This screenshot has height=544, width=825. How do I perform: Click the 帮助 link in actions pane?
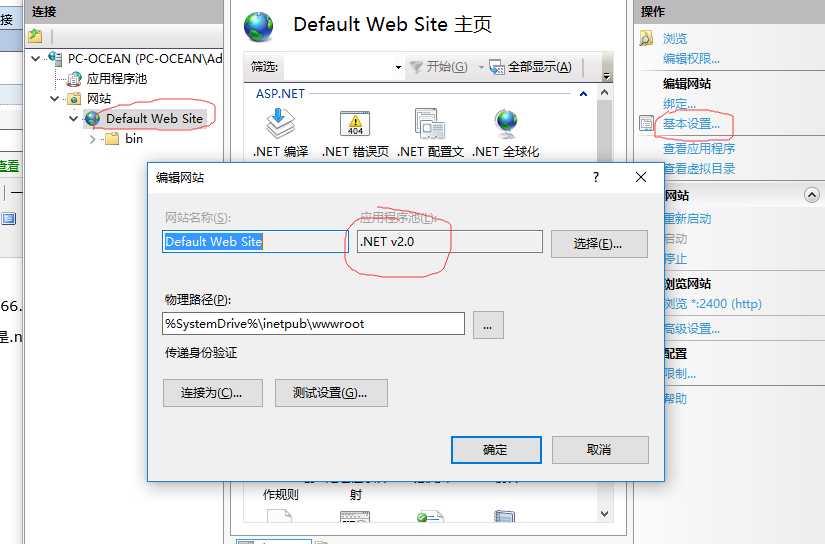[676, 398]
